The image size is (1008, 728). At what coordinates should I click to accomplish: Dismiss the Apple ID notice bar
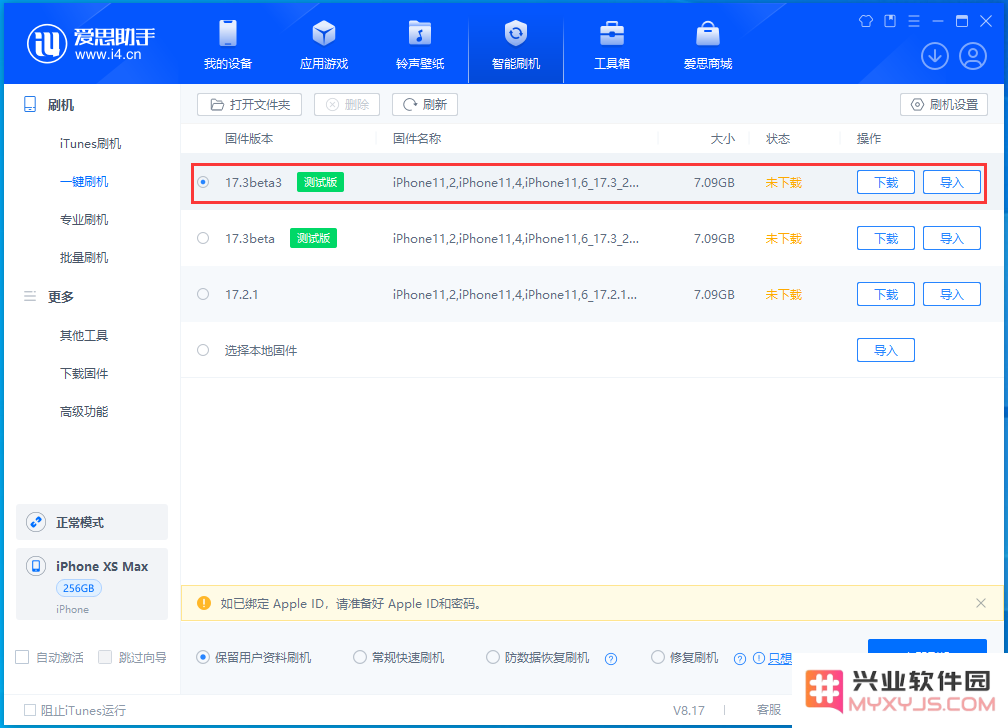point(980,603)
